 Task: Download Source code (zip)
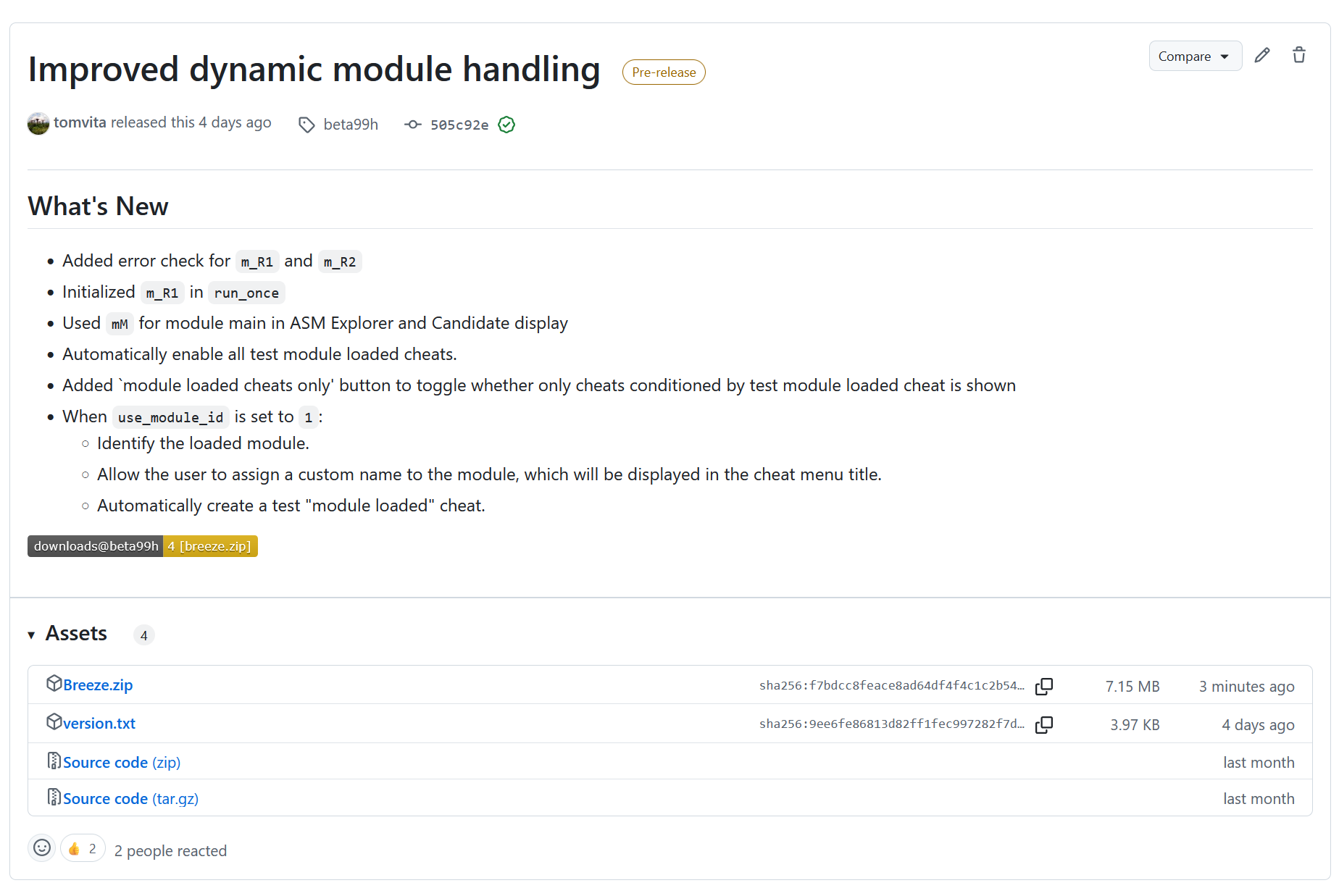click(122, 763)
